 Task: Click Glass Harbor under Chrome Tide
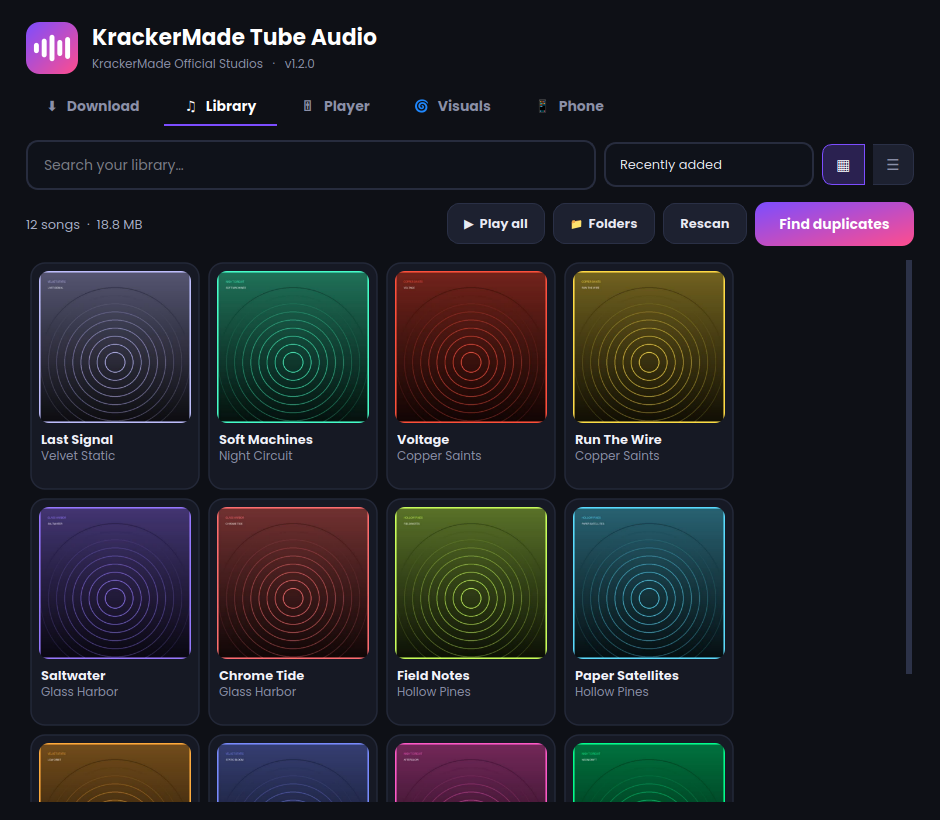[257, 692]
